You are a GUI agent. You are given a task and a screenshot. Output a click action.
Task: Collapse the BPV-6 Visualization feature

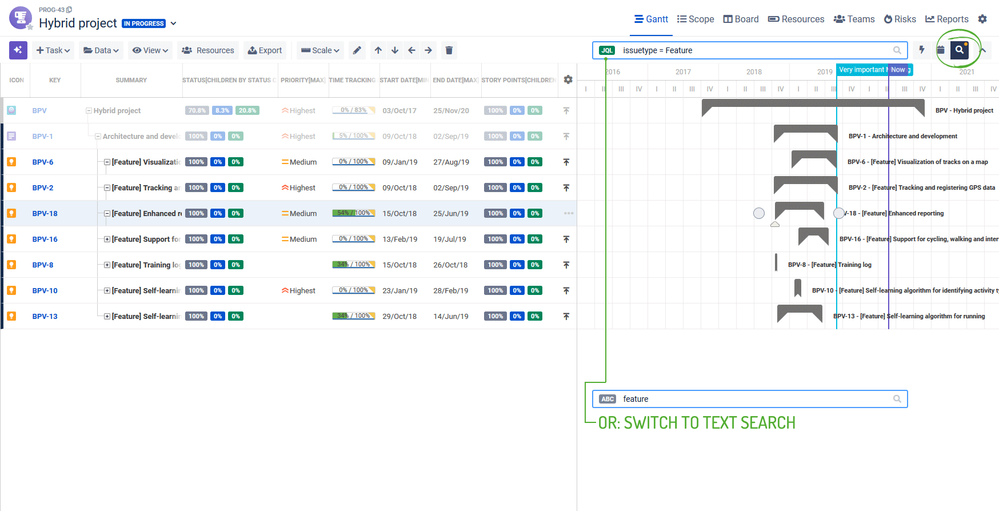click(x=107, y=162)
